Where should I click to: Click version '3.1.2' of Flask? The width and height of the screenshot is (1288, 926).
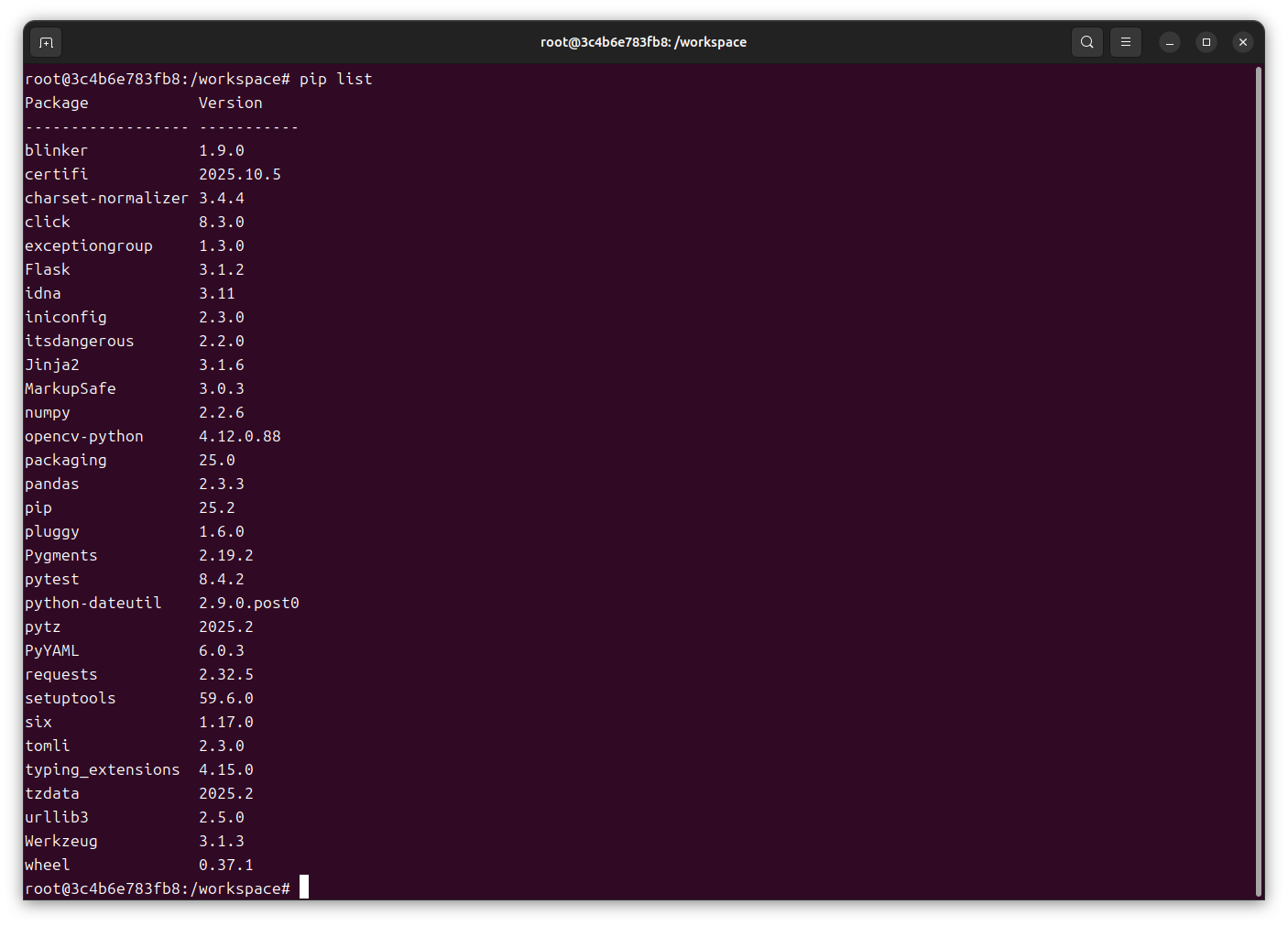222,270
